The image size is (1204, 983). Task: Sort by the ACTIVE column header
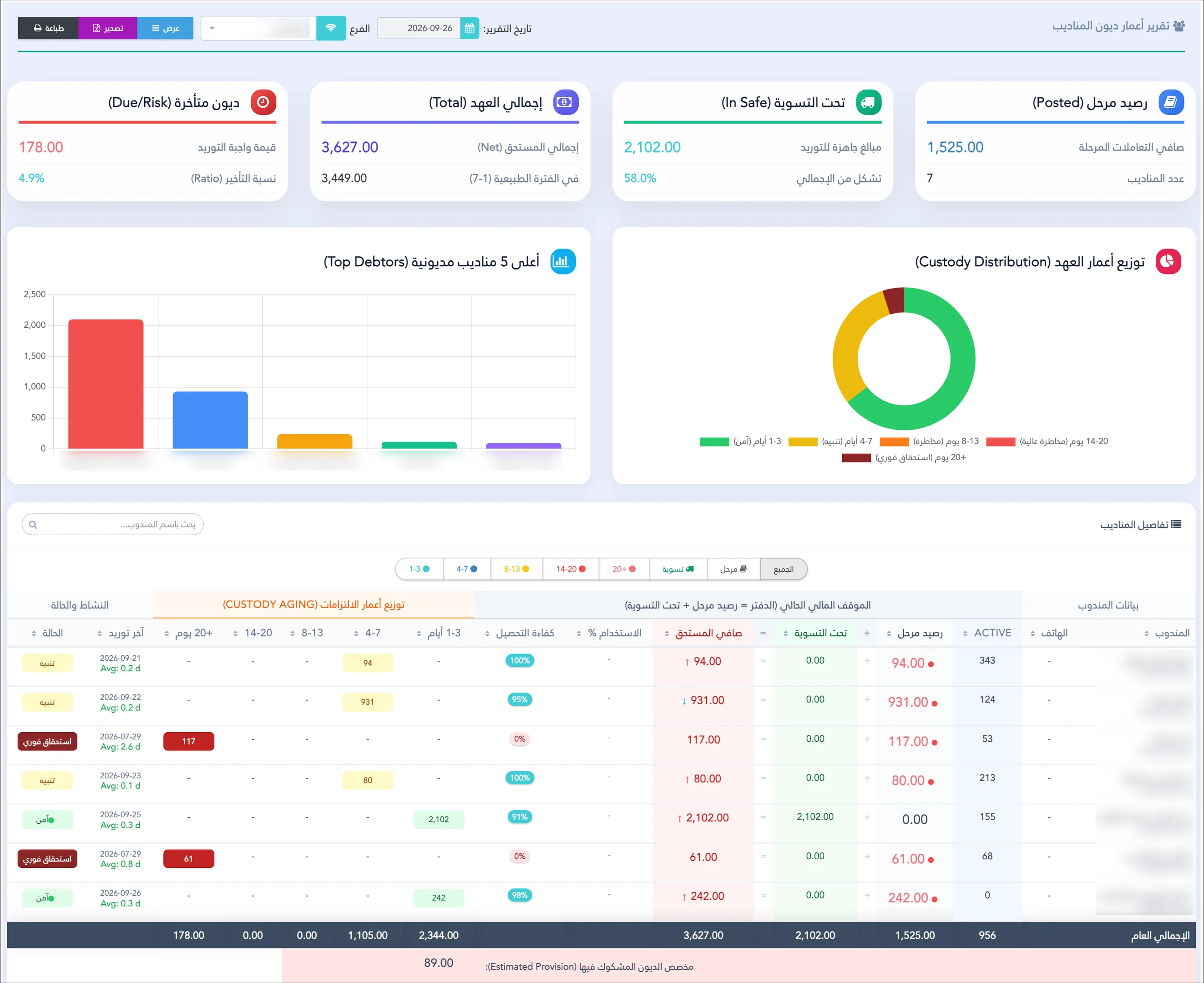pyautogui.click(x=987, y=633)
